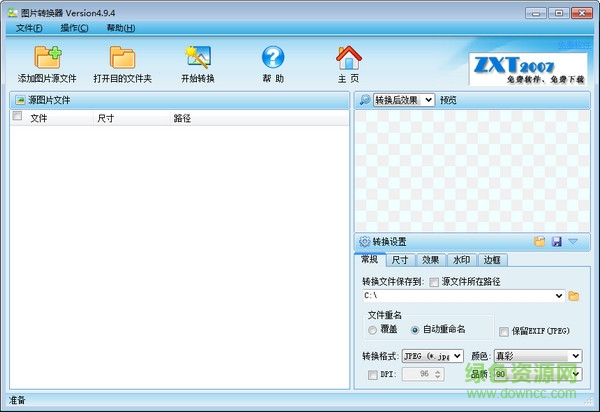Open the 帮助 (help) toolbar icon

pyautogui.click(x=272, y=58)
